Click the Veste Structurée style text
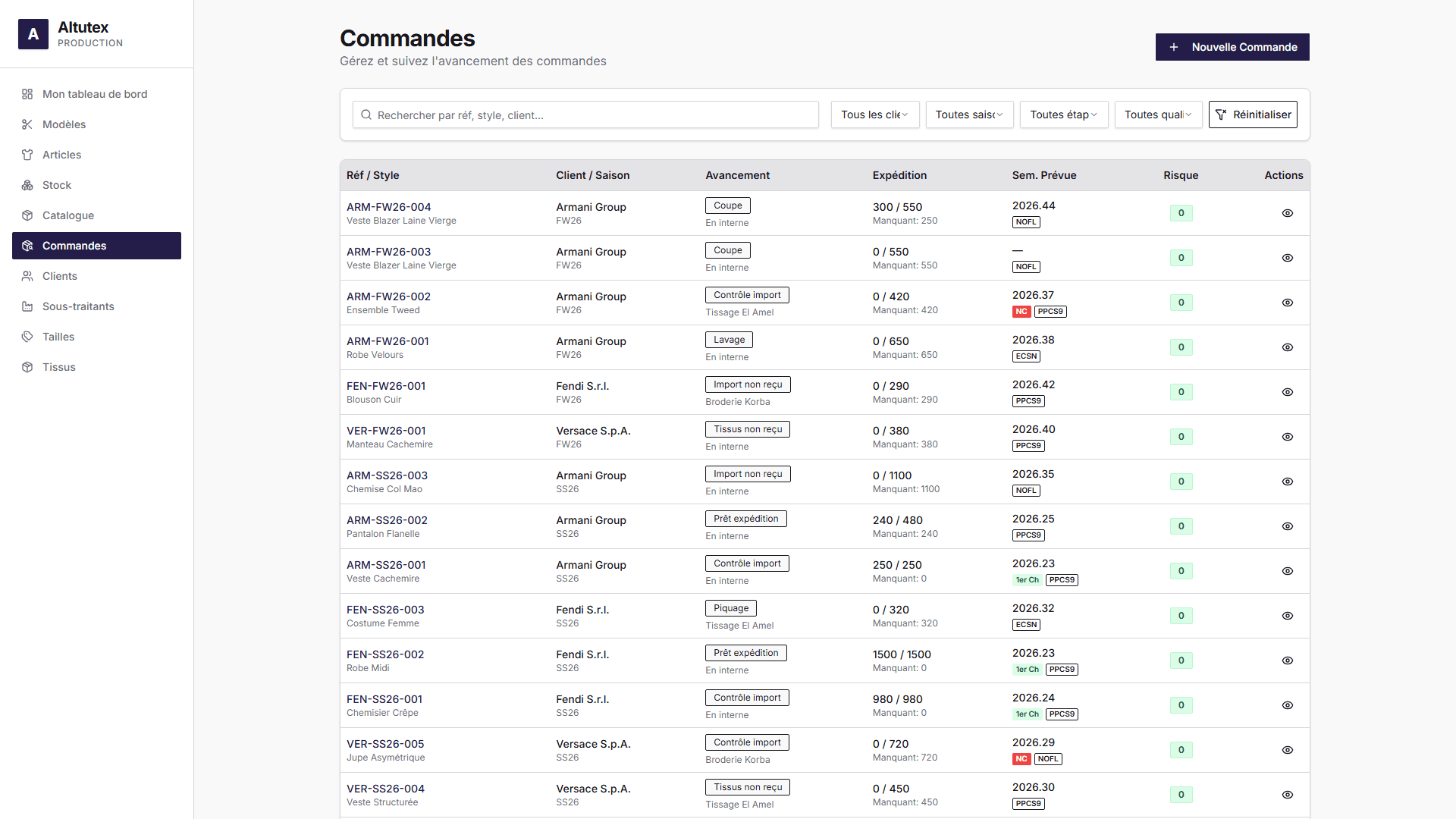 382,802
